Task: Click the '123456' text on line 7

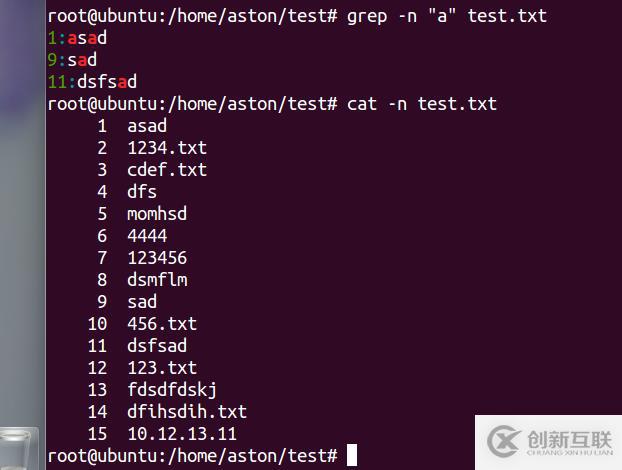Action: coord(157,258)
